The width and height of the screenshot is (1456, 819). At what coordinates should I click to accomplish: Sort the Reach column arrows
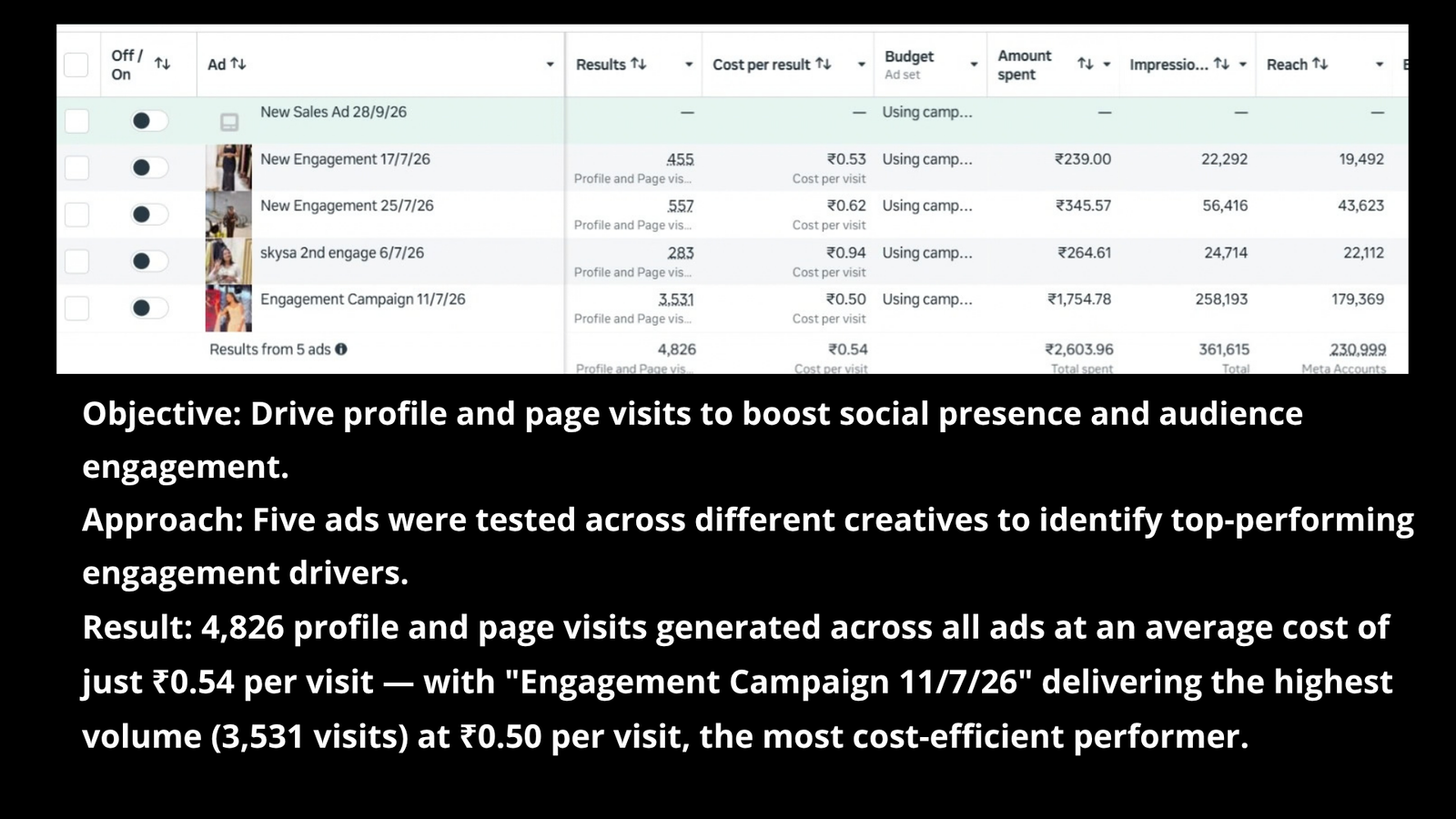tap(1320, 64)
